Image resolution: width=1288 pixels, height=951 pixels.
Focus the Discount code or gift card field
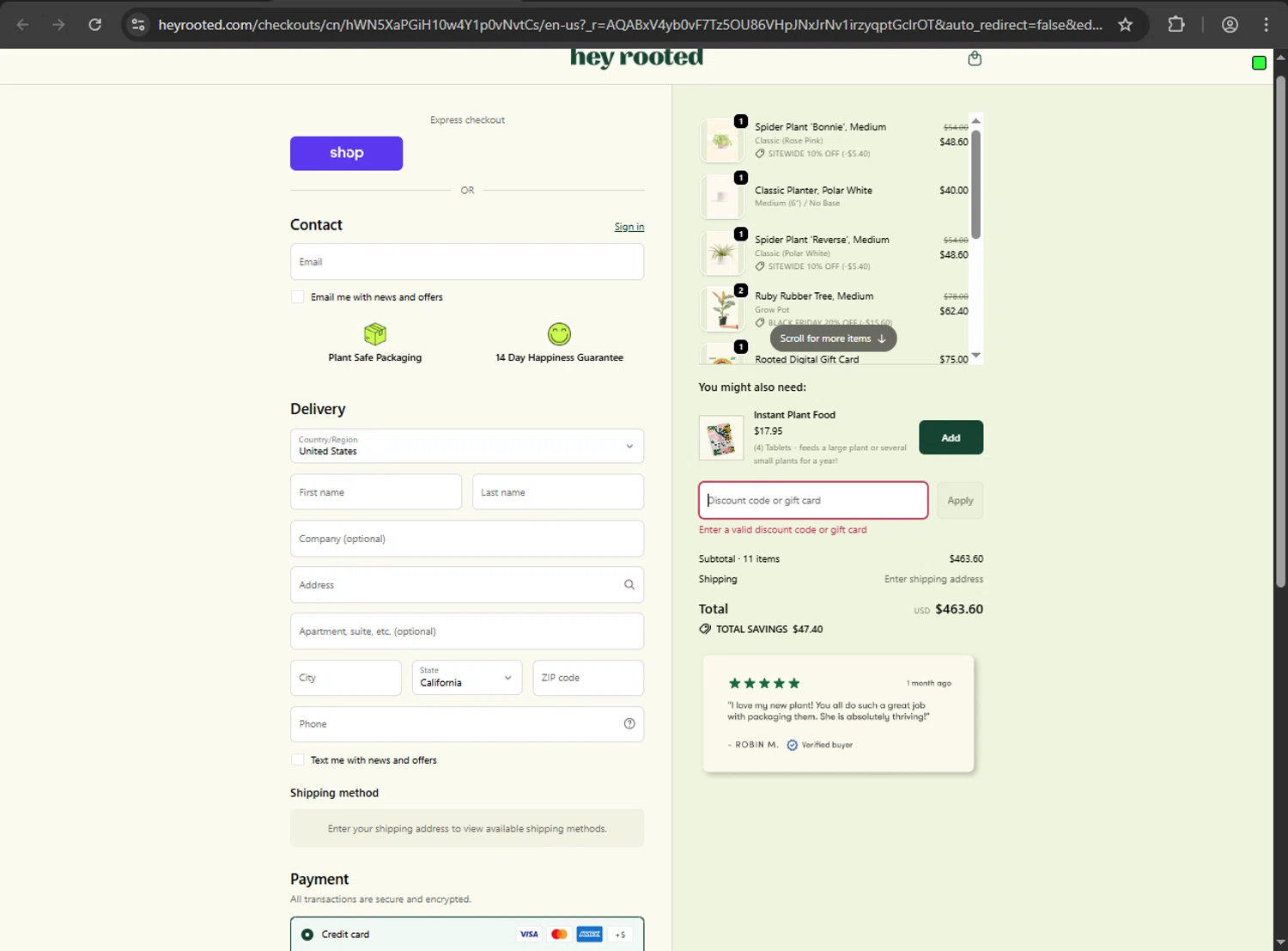(x=813, y=501)
